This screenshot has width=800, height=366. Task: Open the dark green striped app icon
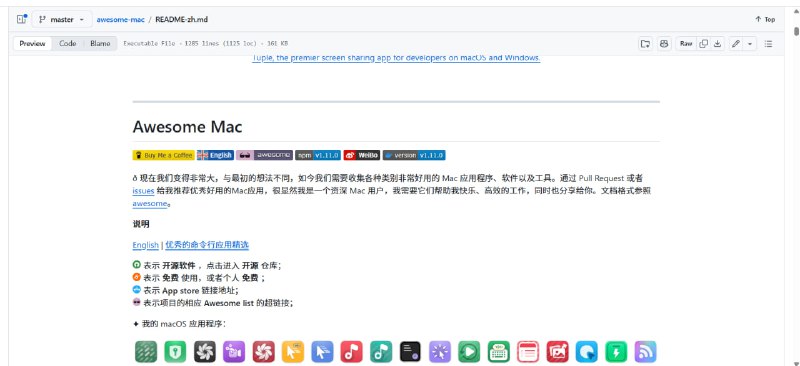[x=146, y=352]
